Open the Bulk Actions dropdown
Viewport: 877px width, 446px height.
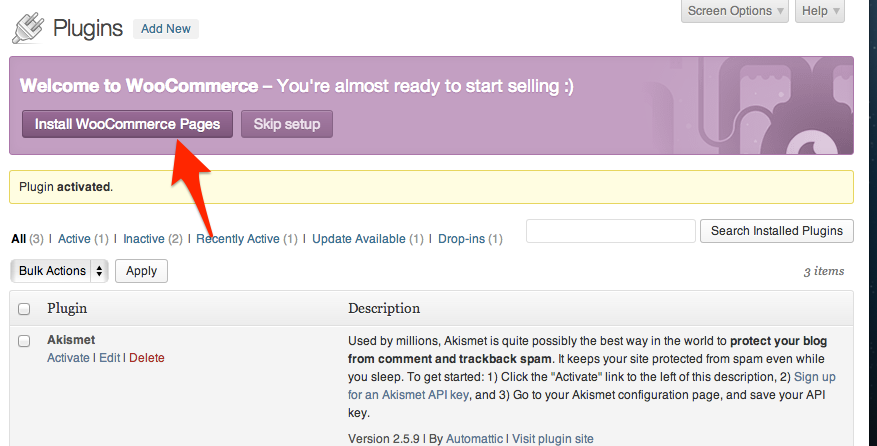coord(59,271)
